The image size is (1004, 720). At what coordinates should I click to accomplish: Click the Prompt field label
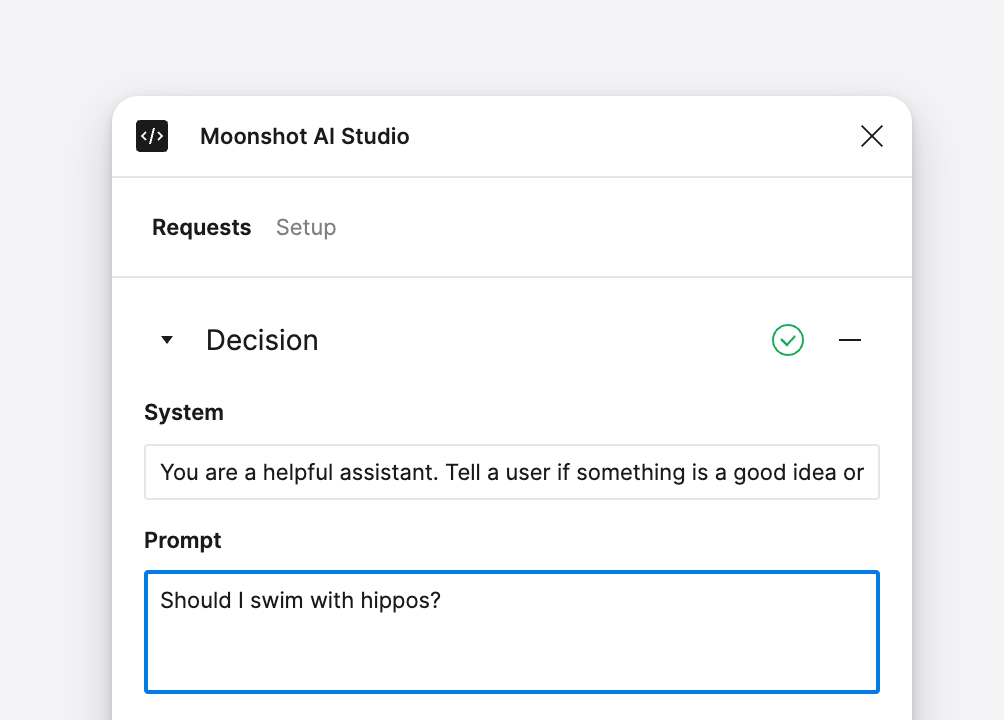(183, 540)
